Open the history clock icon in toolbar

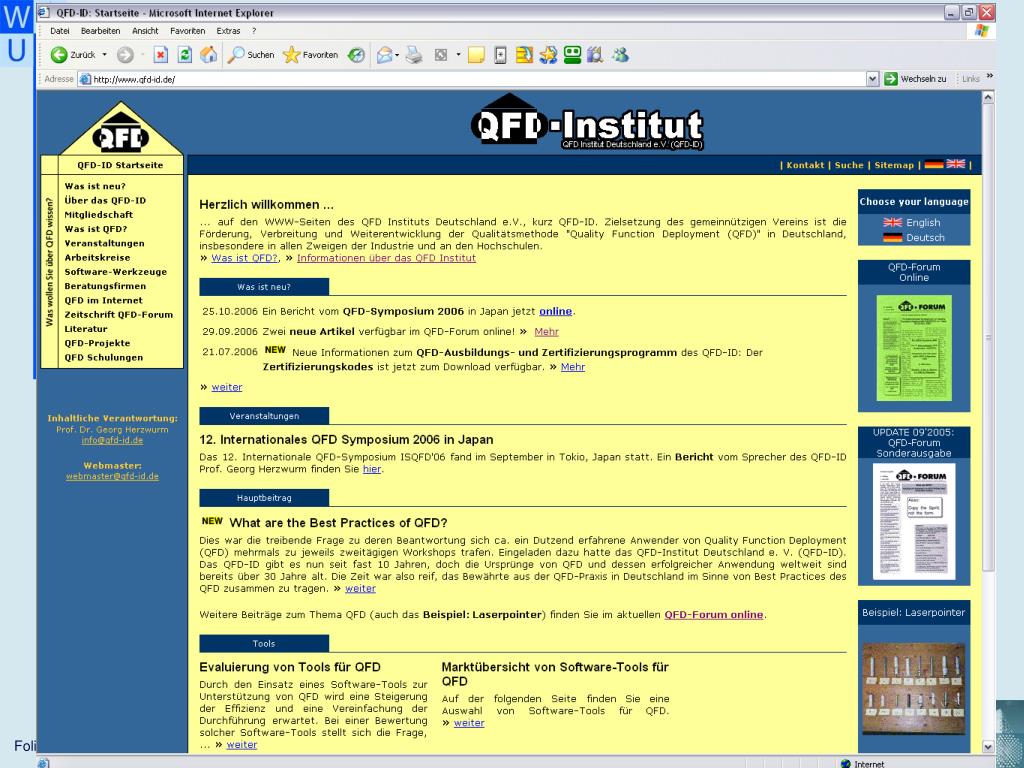tap(356, 55)
